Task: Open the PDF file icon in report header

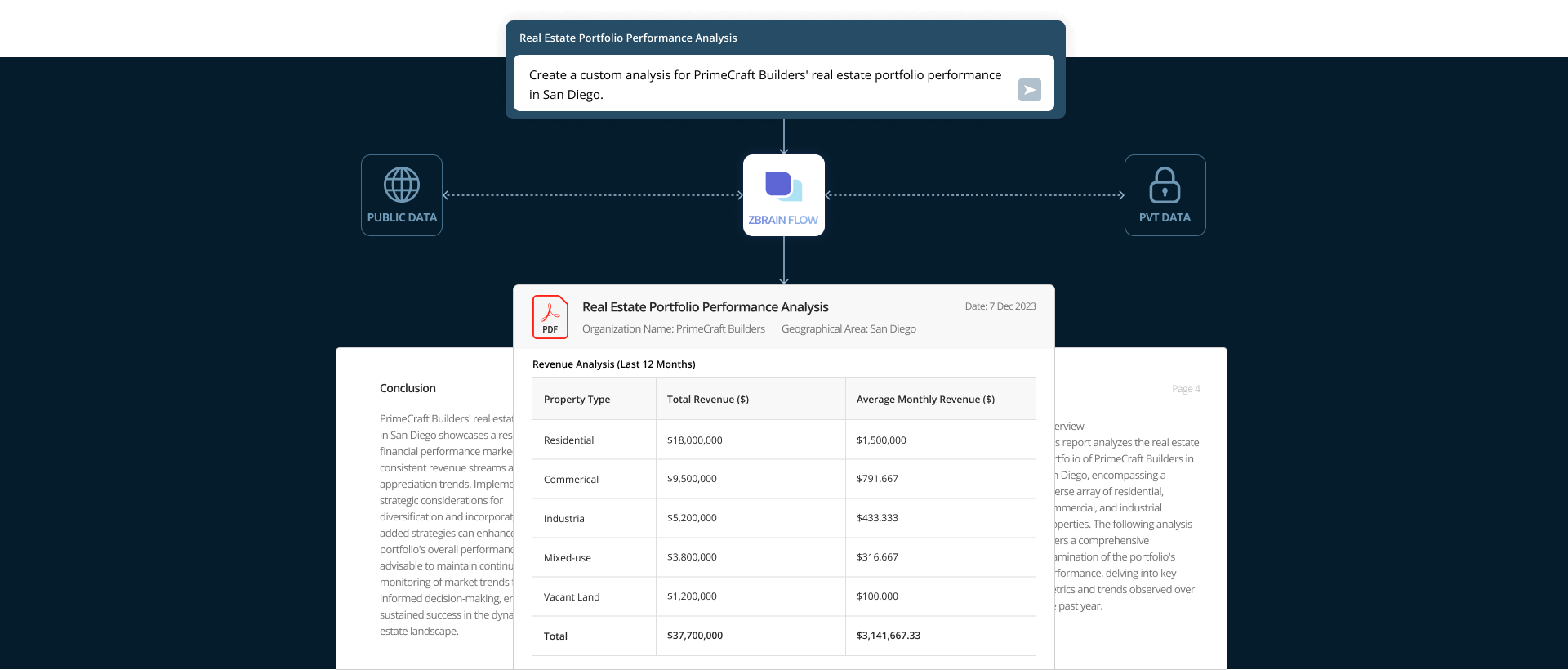Action: [x=550, y=317]
